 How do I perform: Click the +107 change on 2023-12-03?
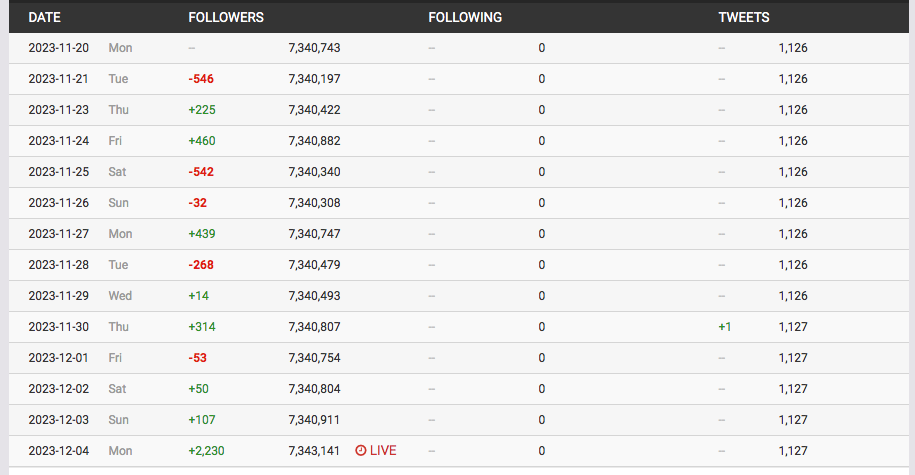click(x=201, y=420)
